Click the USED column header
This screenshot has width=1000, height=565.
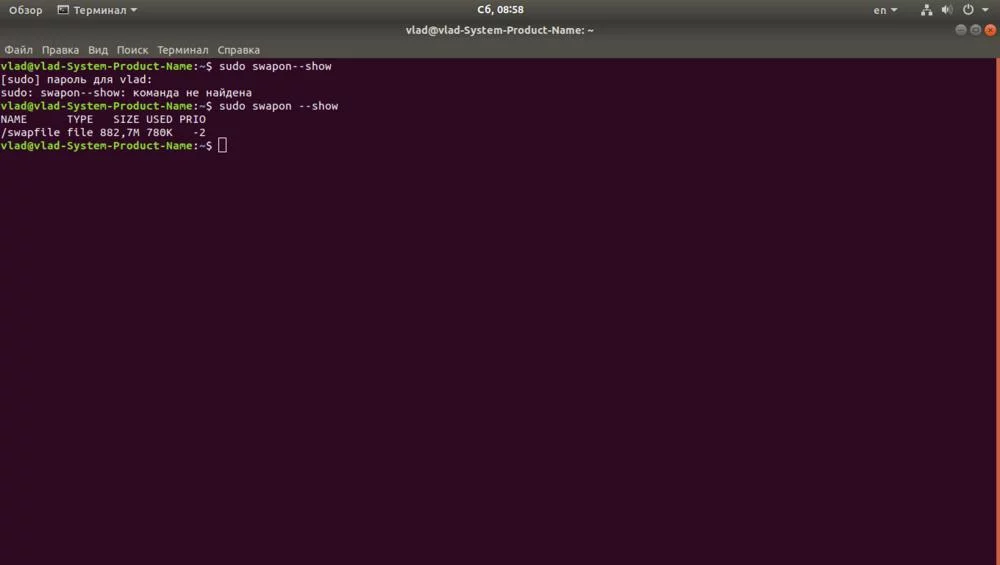(159, 119)
